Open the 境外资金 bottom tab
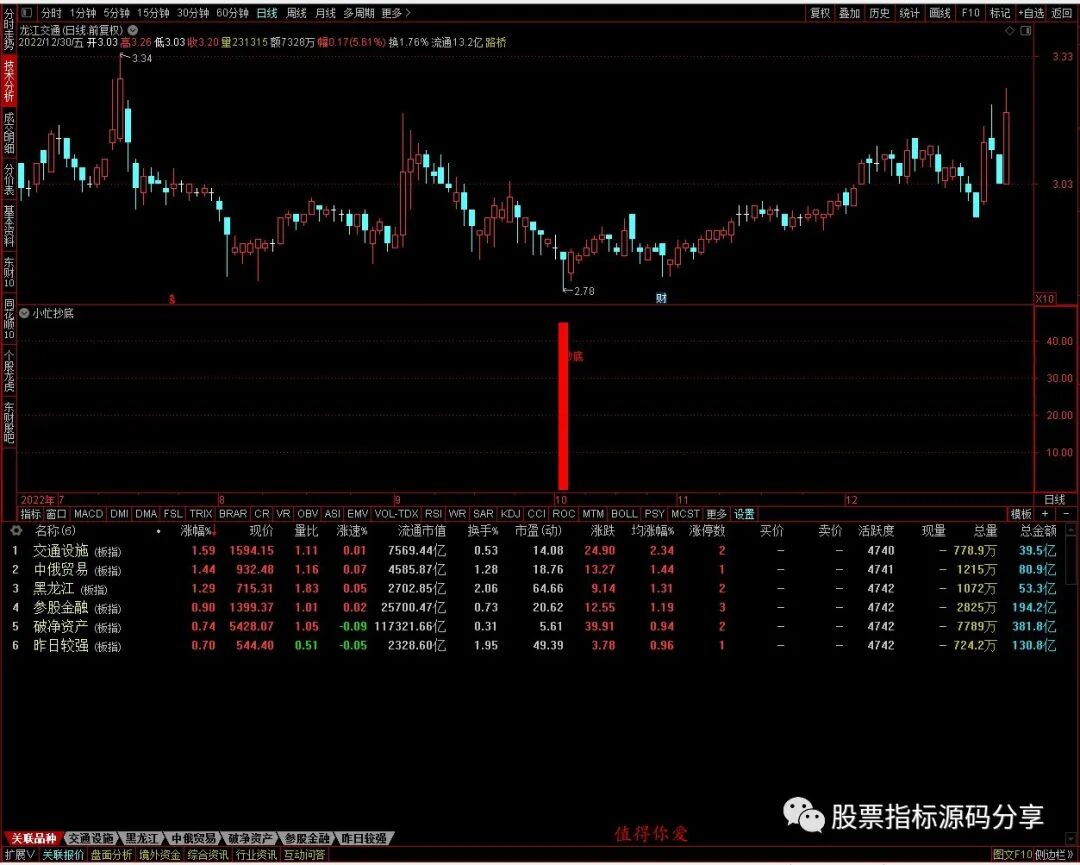The width and height of the screenshot is (1080, 865). (x=159, y=855)
